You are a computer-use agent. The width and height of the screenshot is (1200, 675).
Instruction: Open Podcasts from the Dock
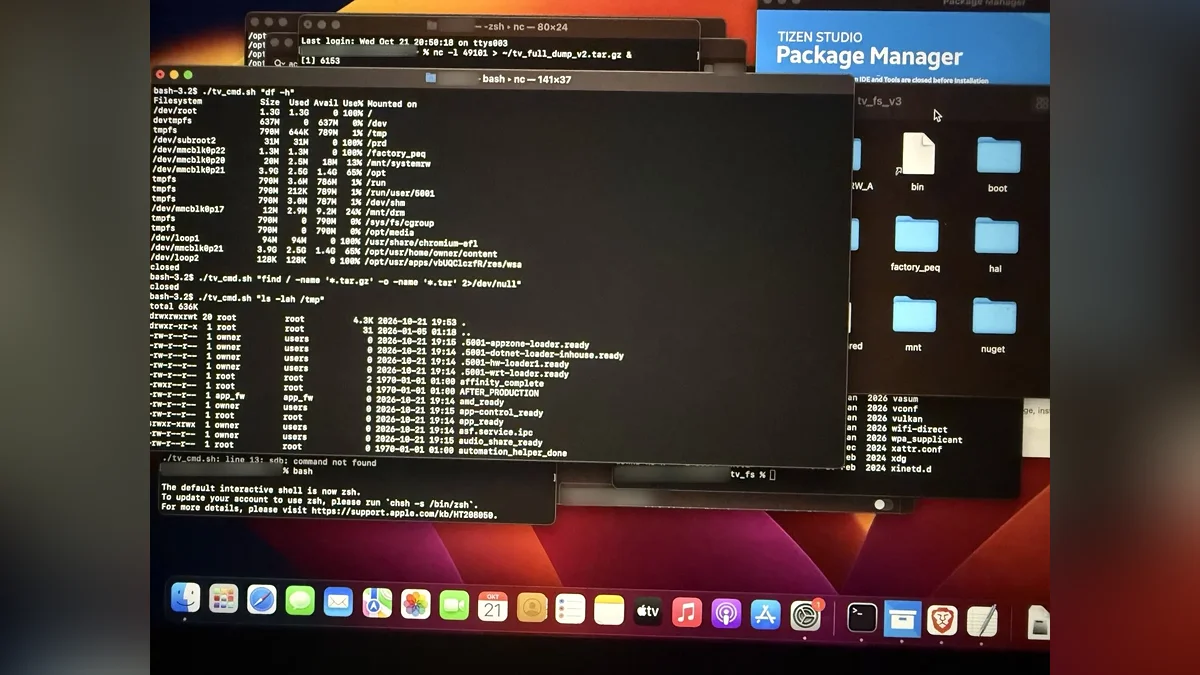click(x=726, y=613)
